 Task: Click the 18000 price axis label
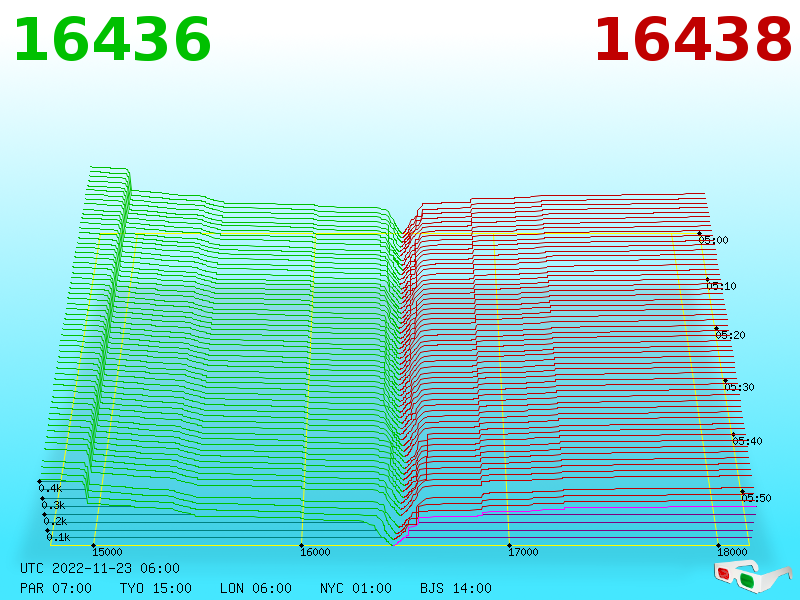point(732,552)
